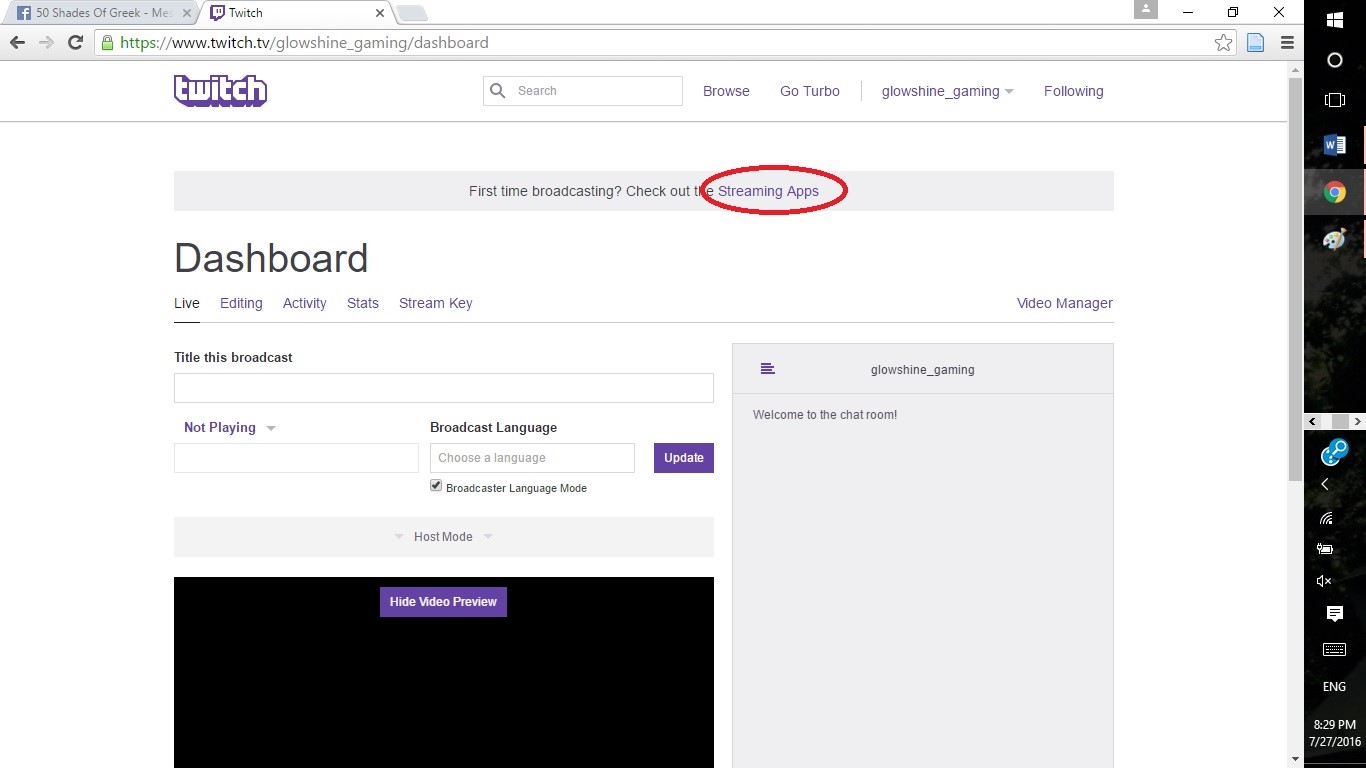Screen dimensions: 1366x768
Task: Click ENG language indicator
Action: (x=1334, y=687)
